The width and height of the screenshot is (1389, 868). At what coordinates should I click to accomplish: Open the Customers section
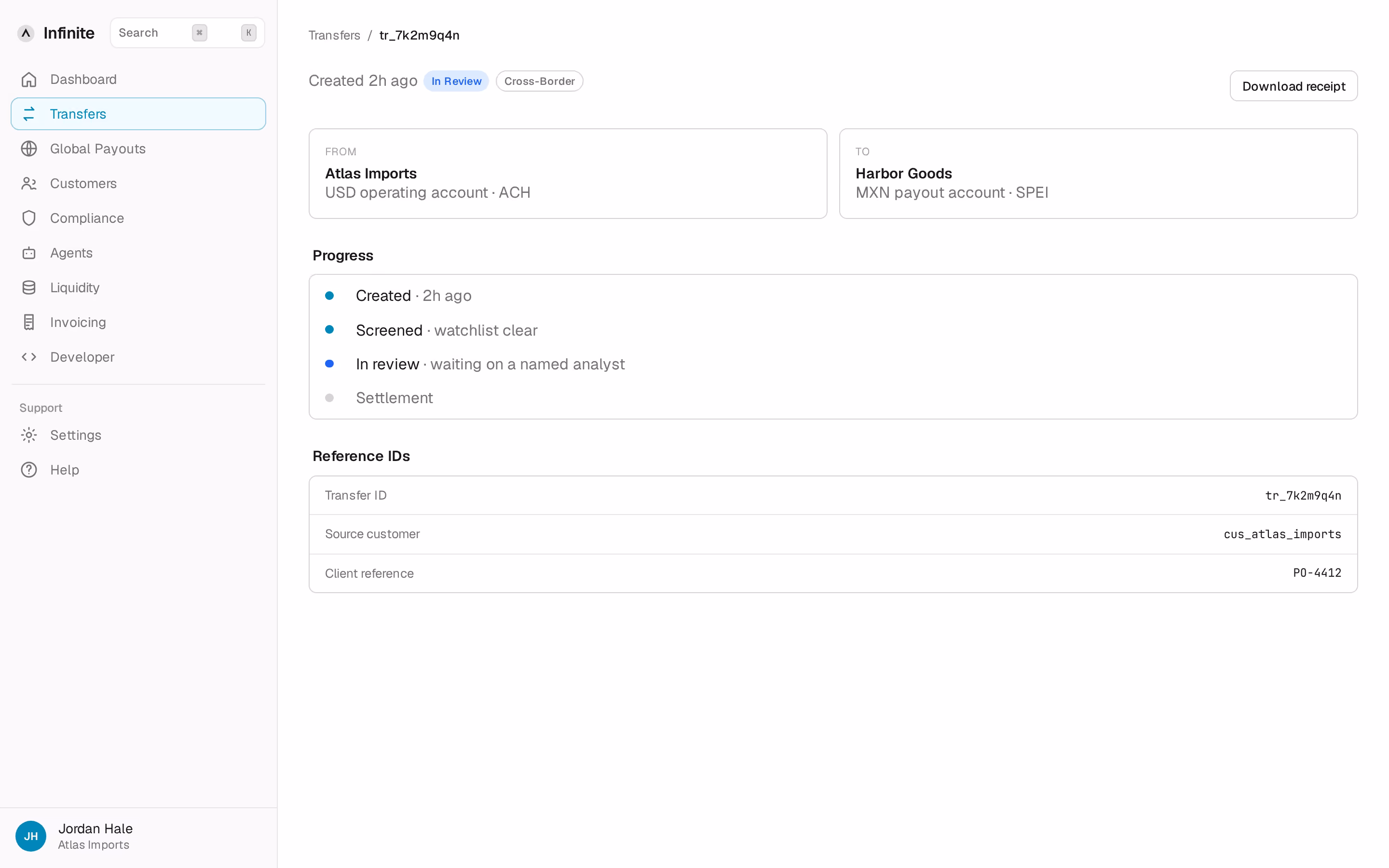pyautogui.click(x=138, y=183)
